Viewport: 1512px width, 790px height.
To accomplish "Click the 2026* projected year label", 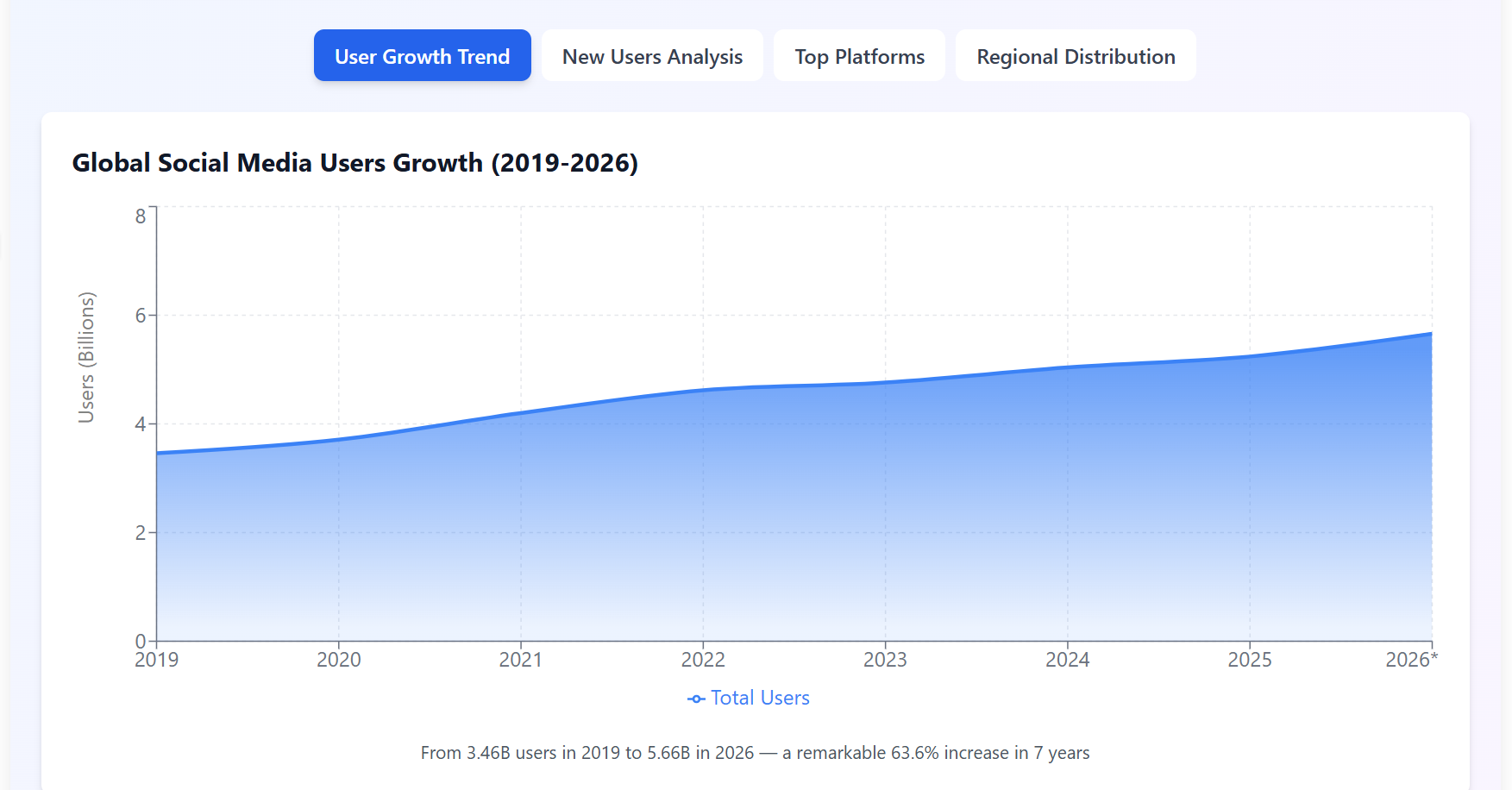I will [x=1411, y=660].
